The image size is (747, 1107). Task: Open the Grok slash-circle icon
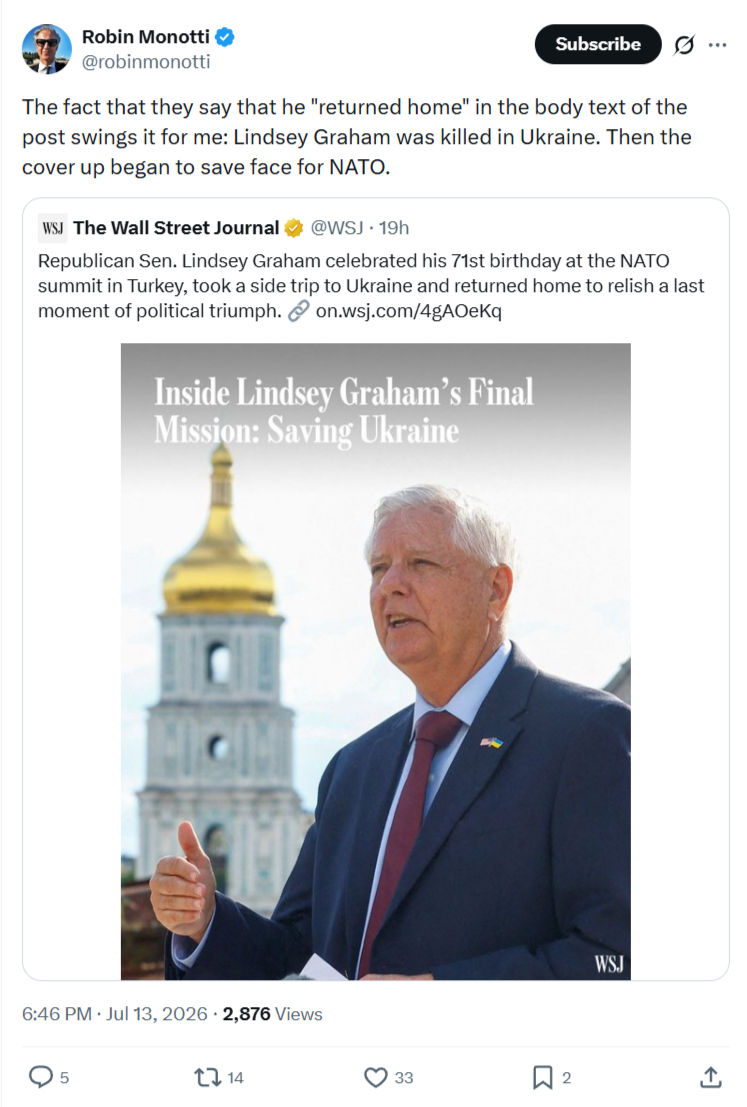[683, 45]
